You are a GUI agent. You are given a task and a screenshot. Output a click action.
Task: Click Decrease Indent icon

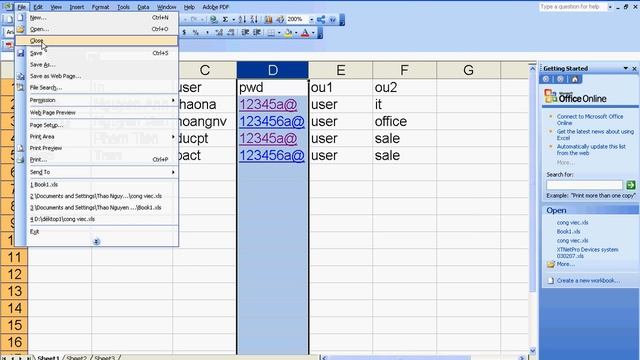(245, 32)
